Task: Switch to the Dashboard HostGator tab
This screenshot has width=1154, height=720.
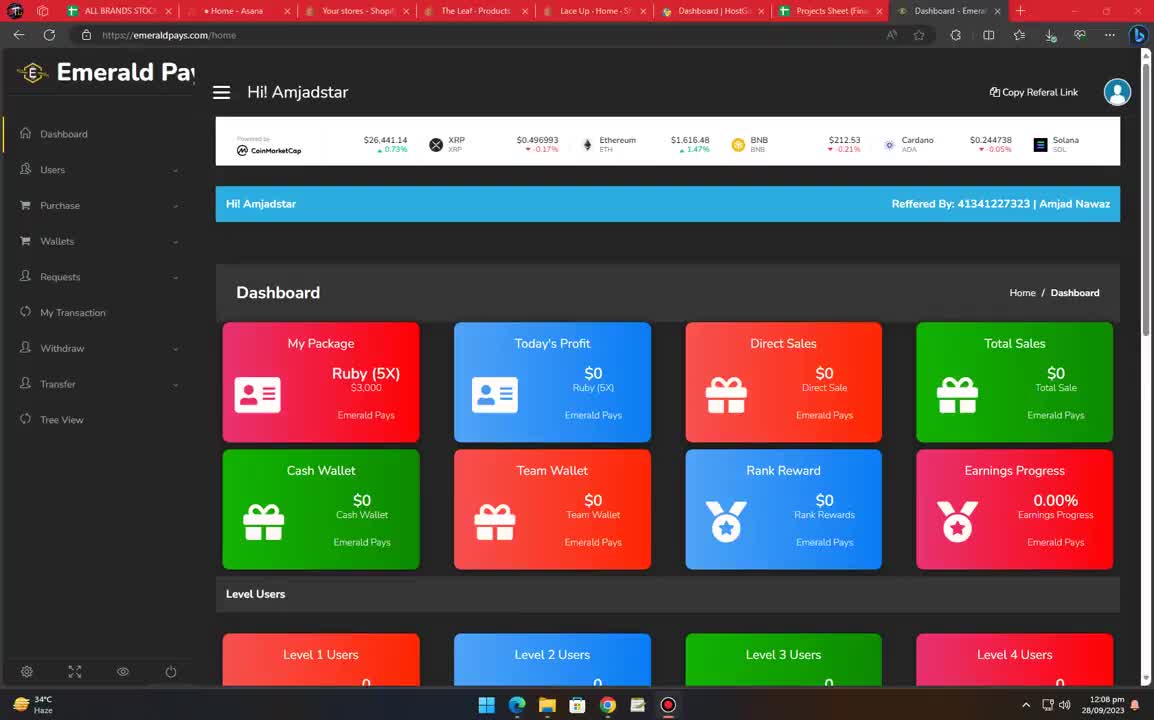Action: pos(713,11)
